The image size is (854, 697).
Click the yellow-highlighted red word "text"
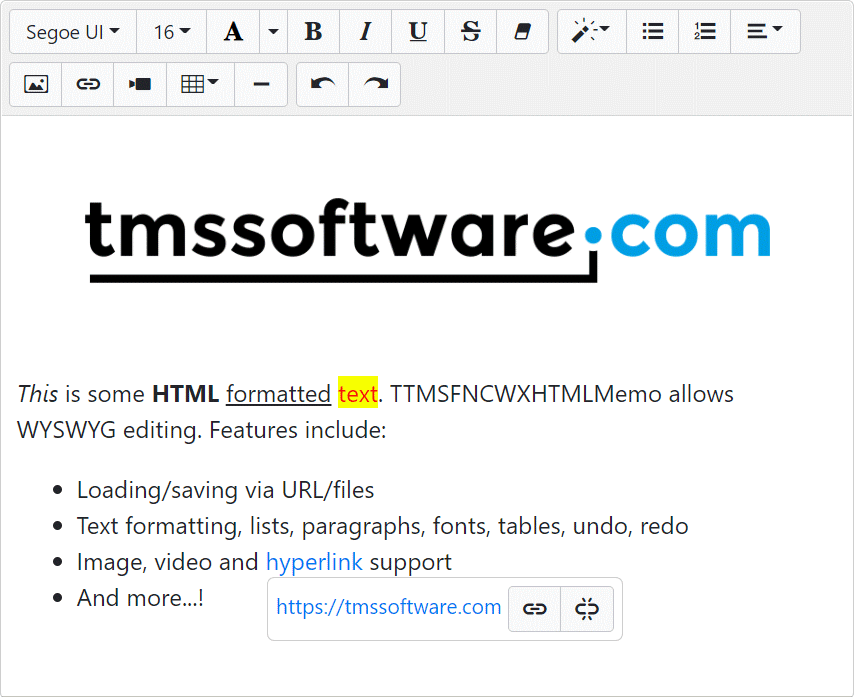click(x=358, y=393)
